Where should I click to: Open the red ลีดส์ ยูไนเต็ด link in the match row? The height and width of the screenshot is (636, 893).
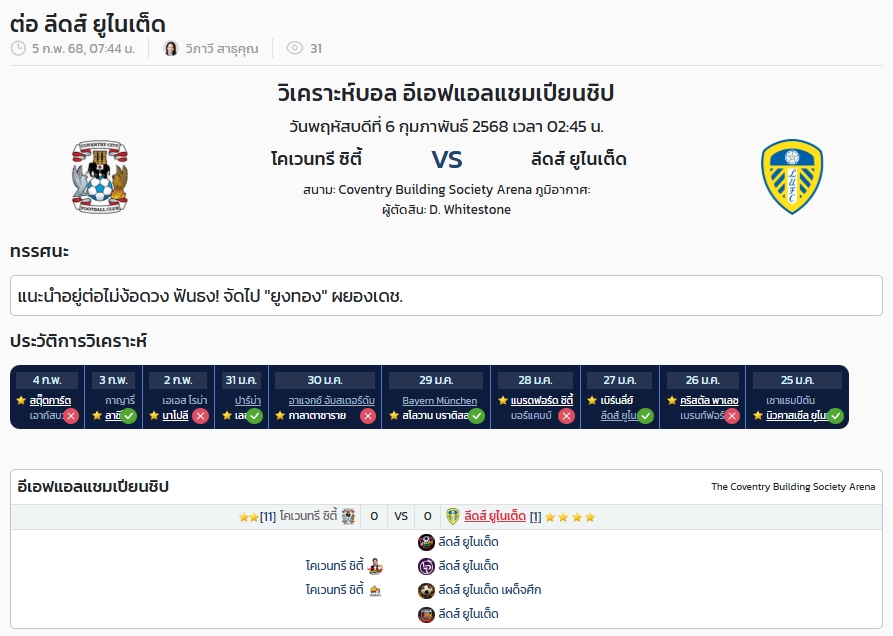495,516
